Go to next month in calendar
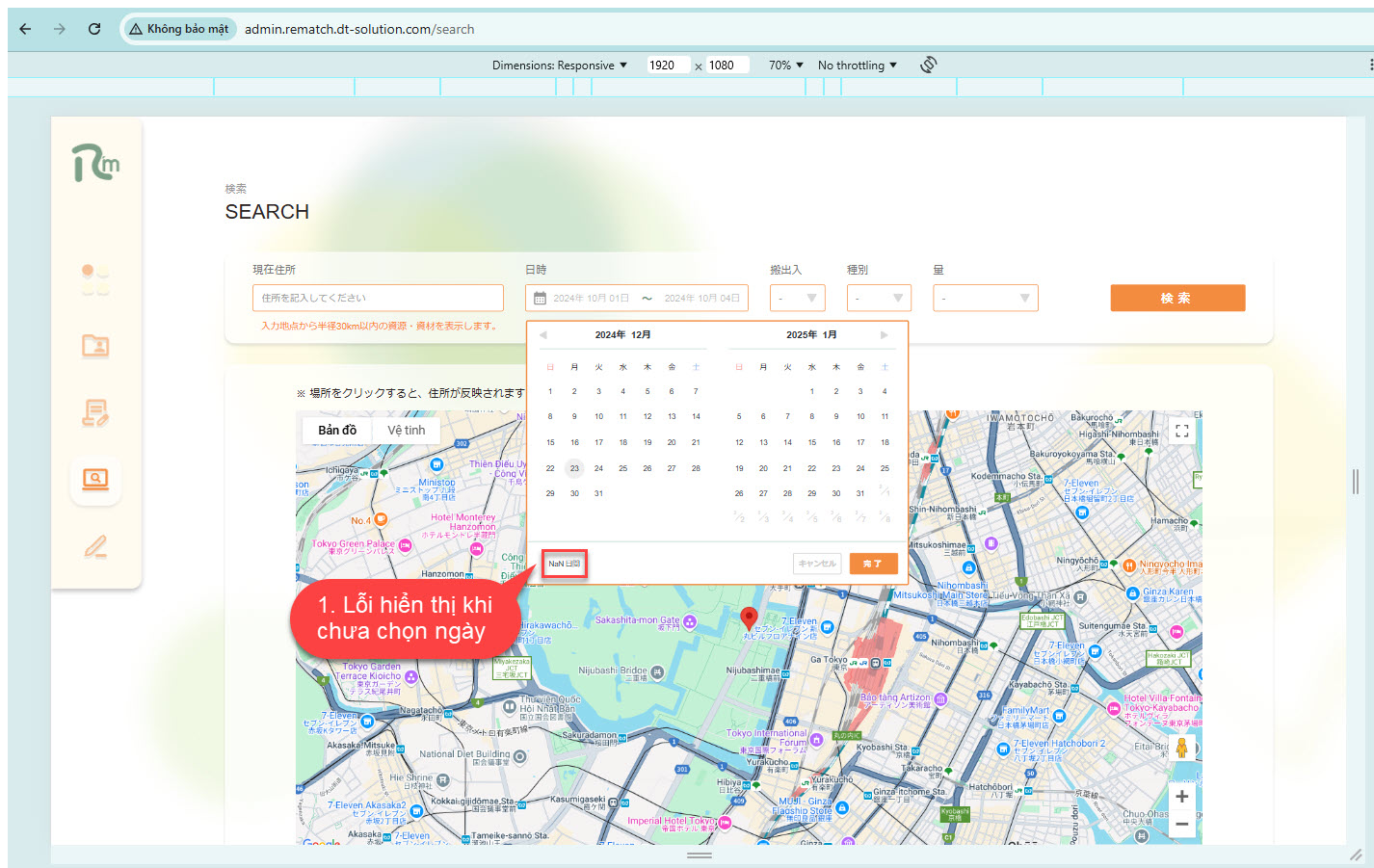Screen dimensions: 1374x868 [x=884, y=335]
